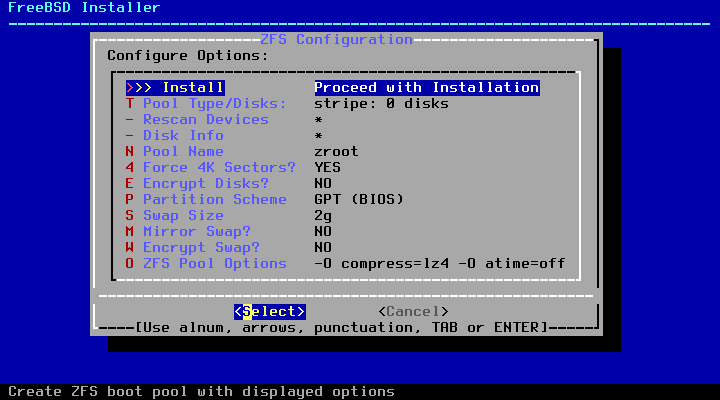The image size is (720, 400).
Task: Toggle the 'Encrypt Swap?' option
Action: (x=201, y=248)
